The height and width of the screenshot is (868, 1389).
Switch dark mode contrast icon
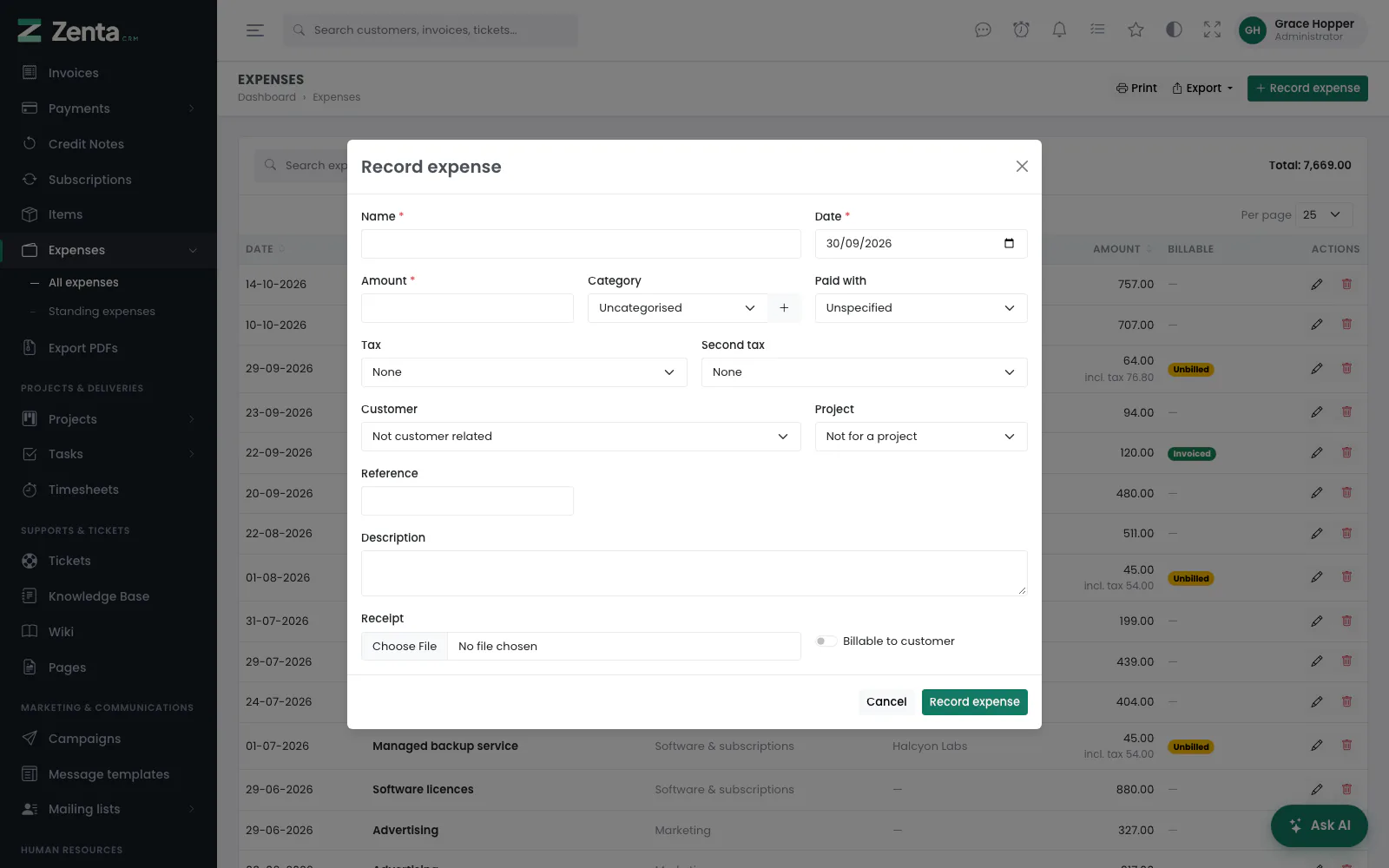pyautogui.click(x=1174, y=30)
